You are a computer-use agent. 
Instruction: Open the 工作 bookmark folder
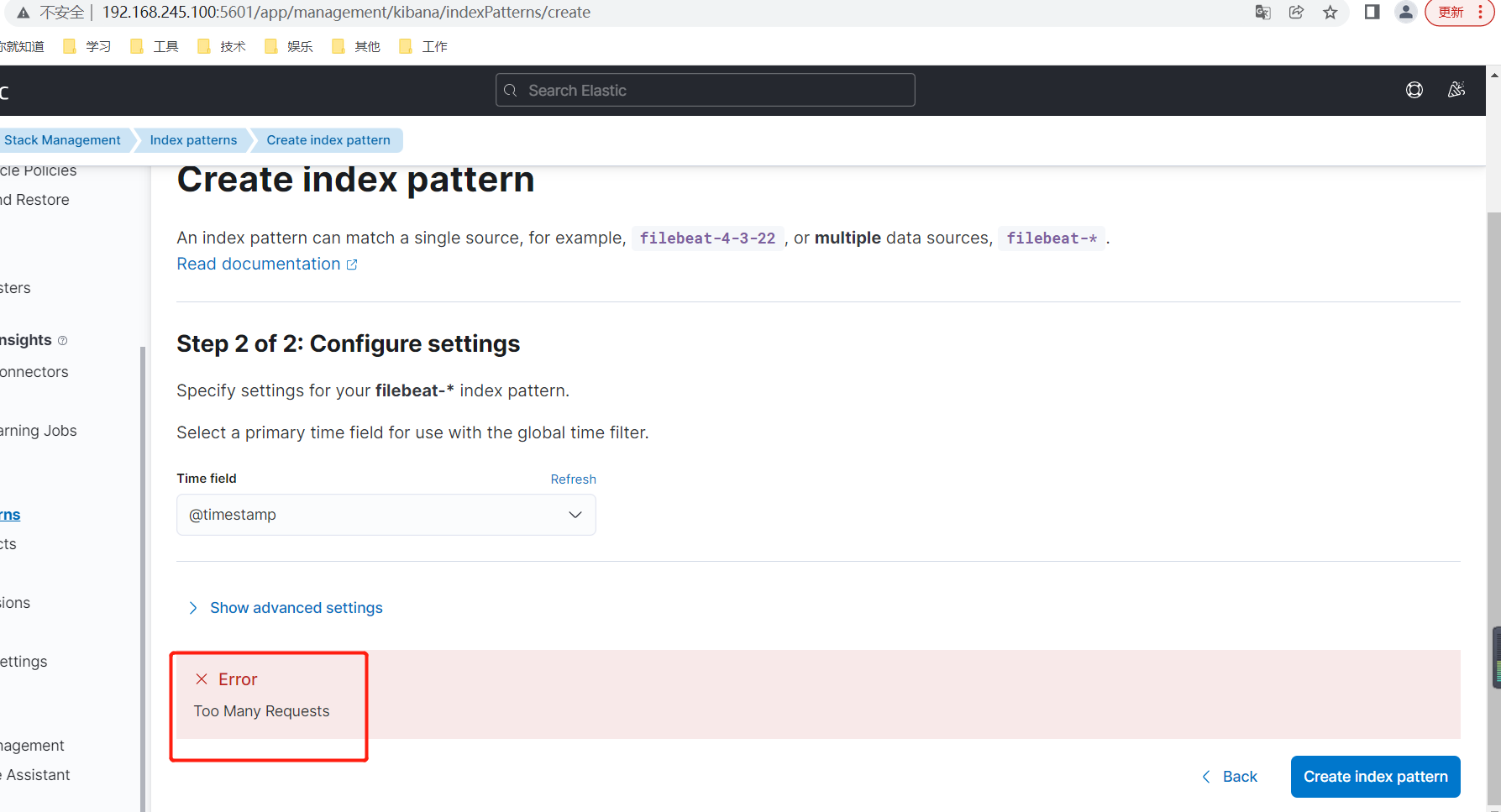coord(423,46)
